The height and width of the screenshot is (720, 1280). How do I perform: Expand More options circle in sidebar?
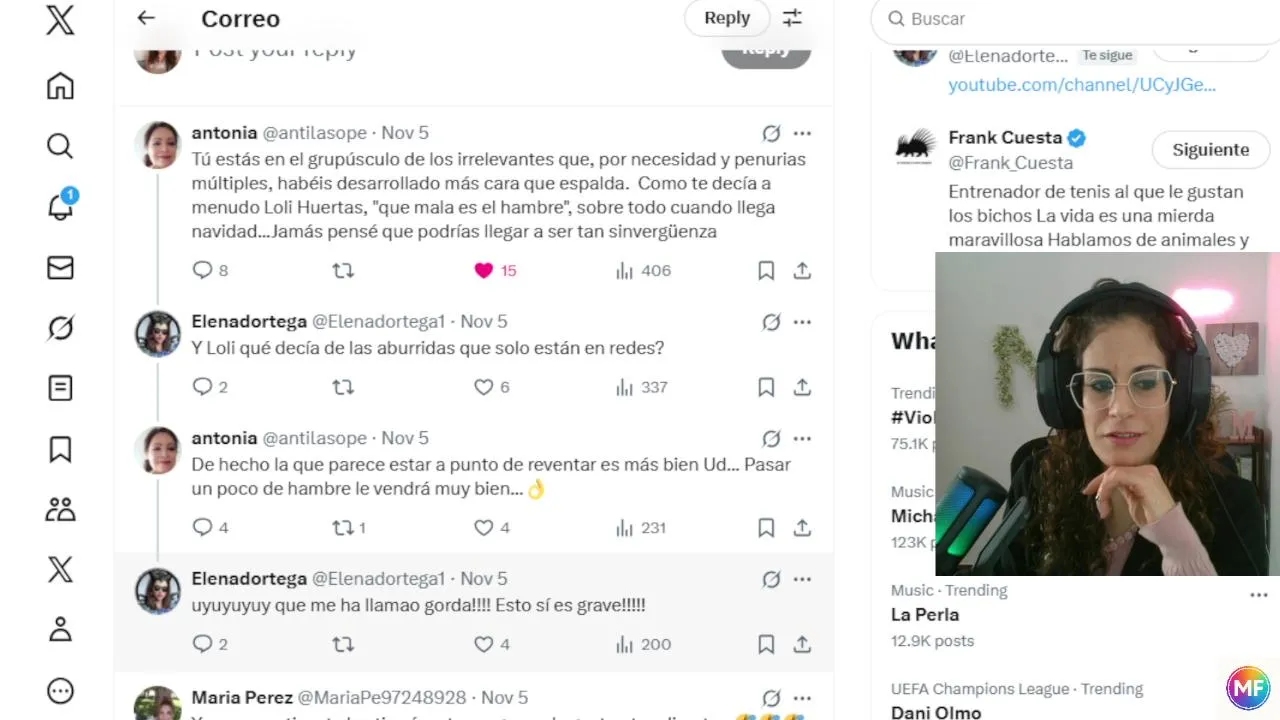click(60, 691)
